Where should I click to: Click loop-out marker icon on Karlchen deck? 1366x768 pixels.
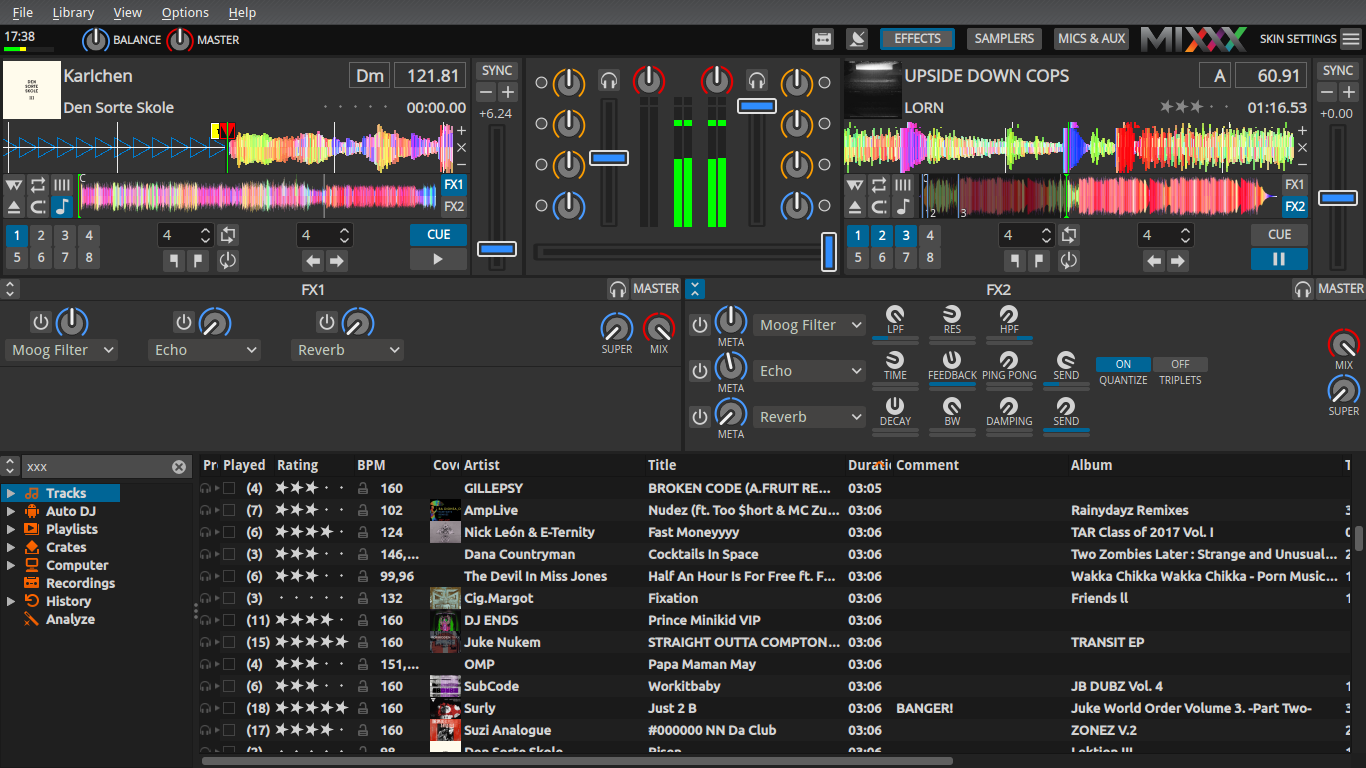198,261
